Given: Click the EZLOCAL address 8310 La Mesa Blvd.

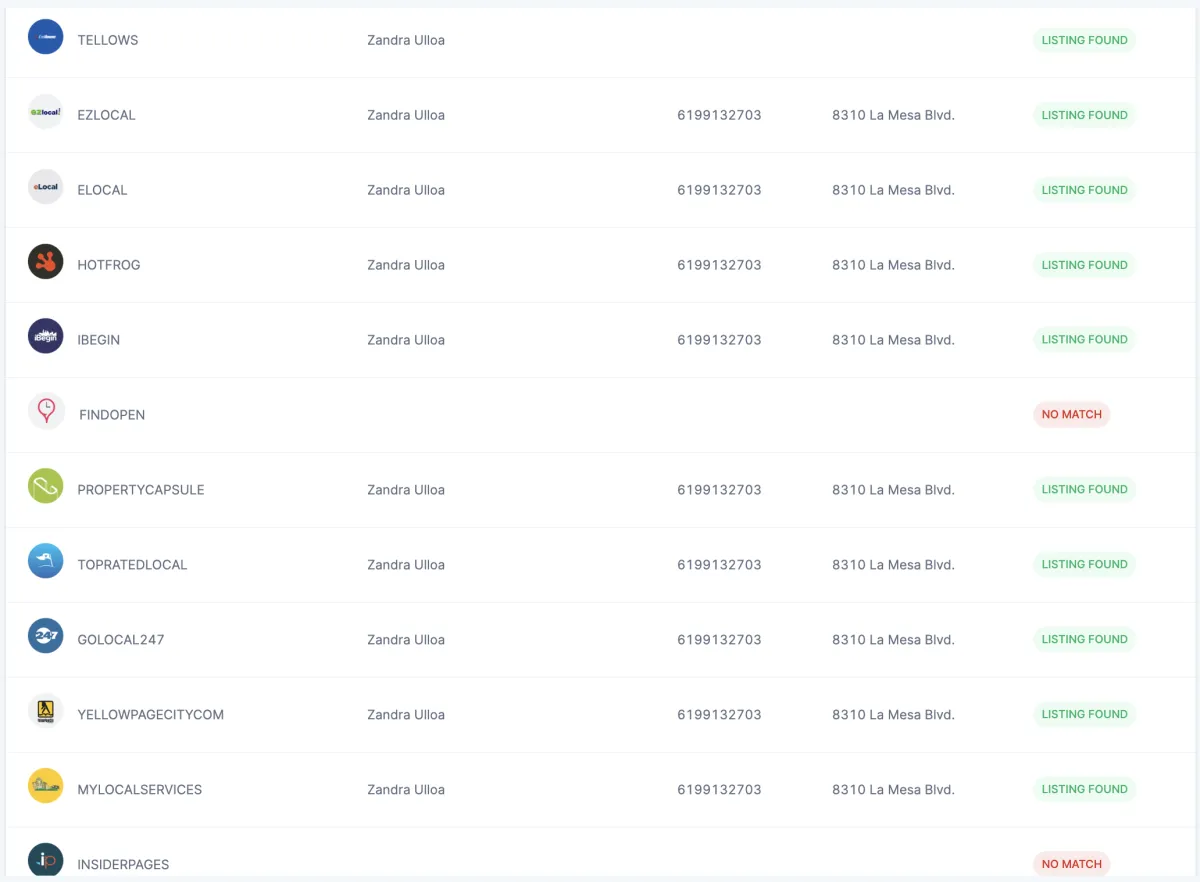Looking at the screenshot, I should point(893,115).
